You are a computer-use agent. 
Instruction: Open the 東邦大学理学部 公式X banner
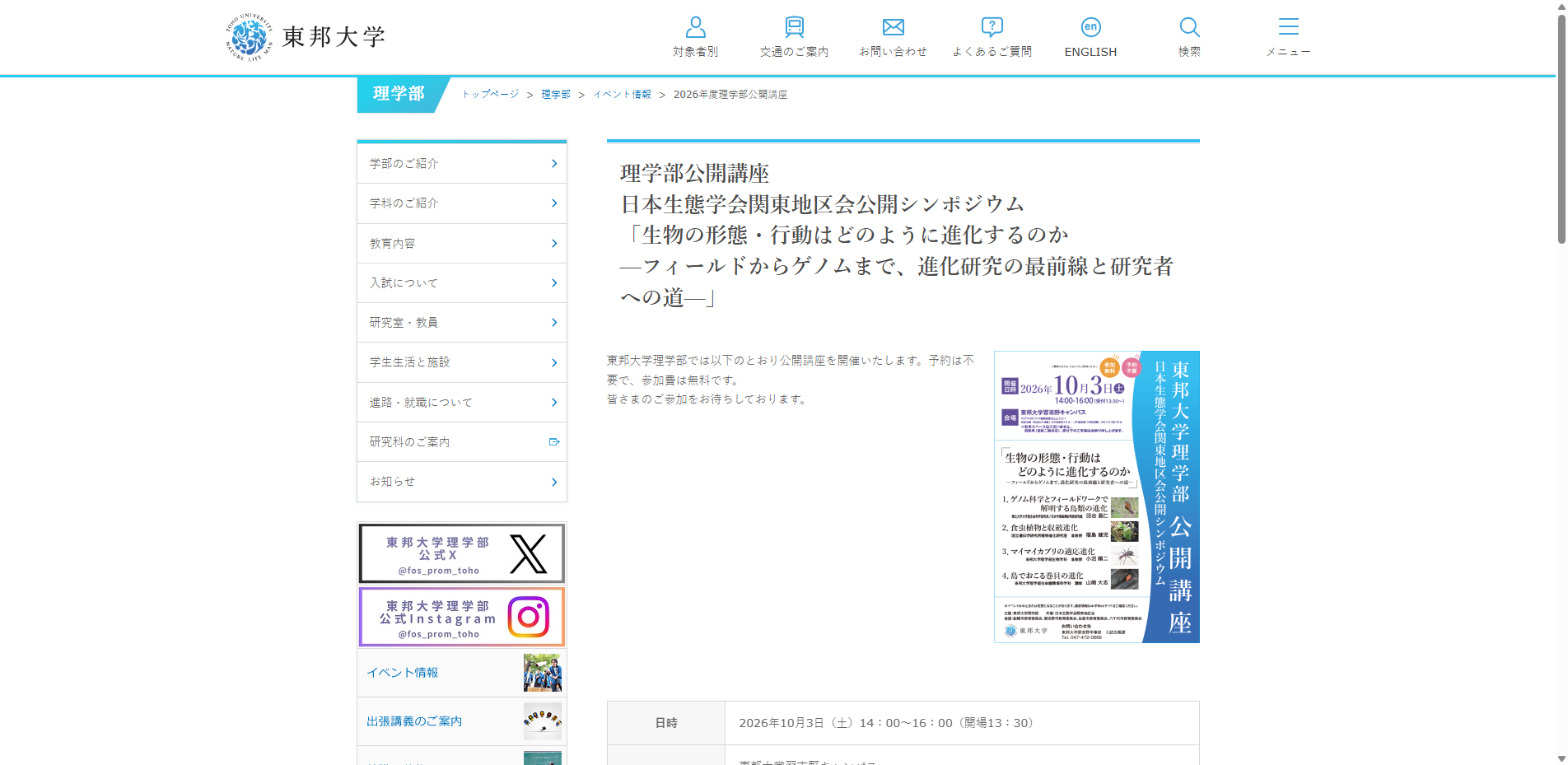(x=462, y=553)
